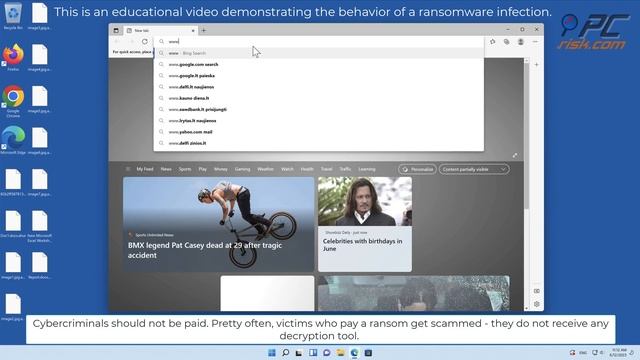Open the Watch feed tab
Screen dimensions: 640x360
287,169
